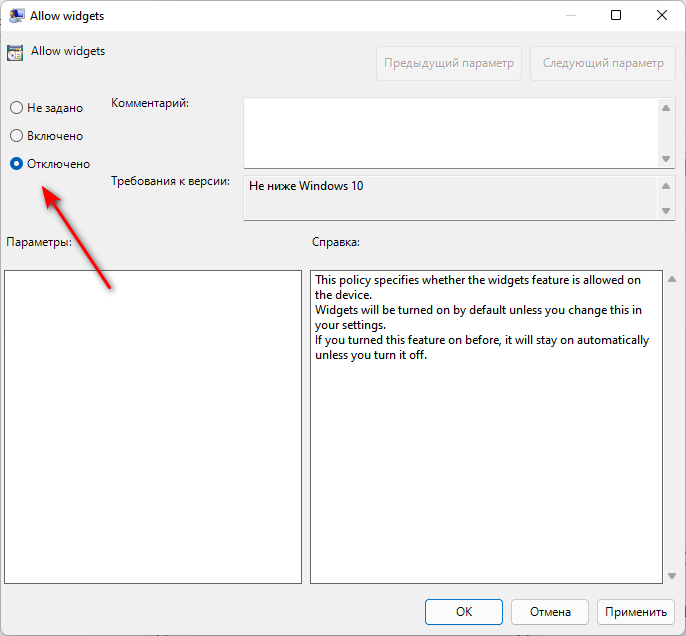Click the OK button

(464, 612)
